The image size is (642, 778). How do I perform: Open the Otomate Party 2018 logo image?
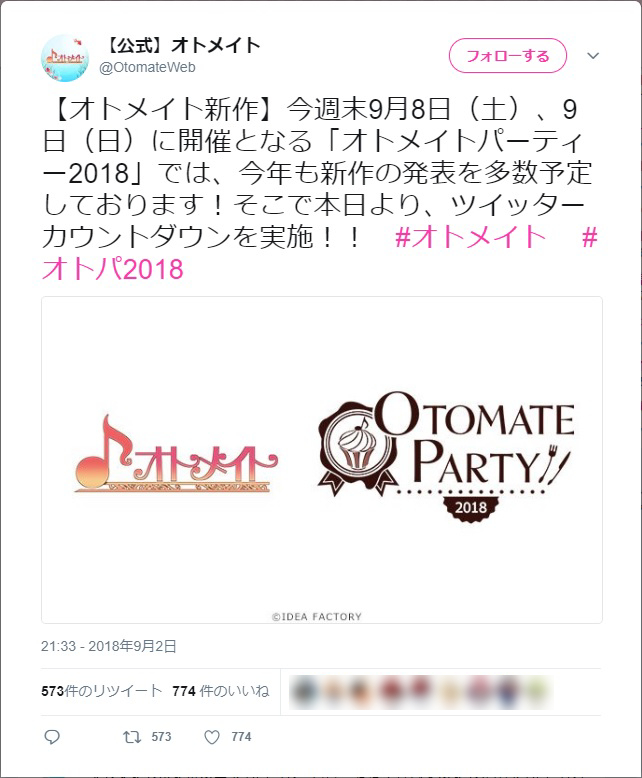pos(446,457)
